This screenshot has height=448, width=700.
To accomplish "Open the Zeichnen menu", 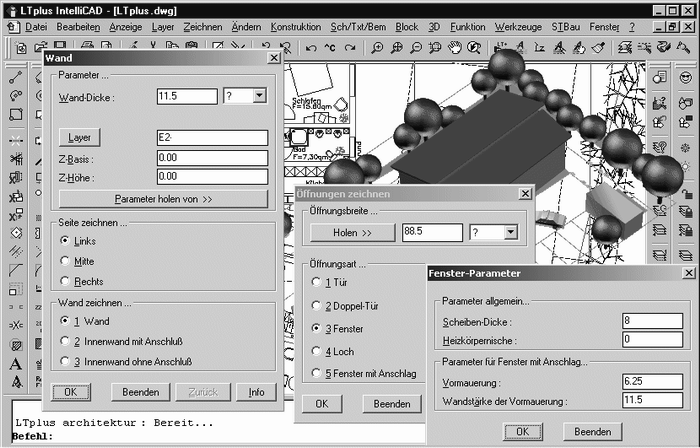I will pos(203,27).
